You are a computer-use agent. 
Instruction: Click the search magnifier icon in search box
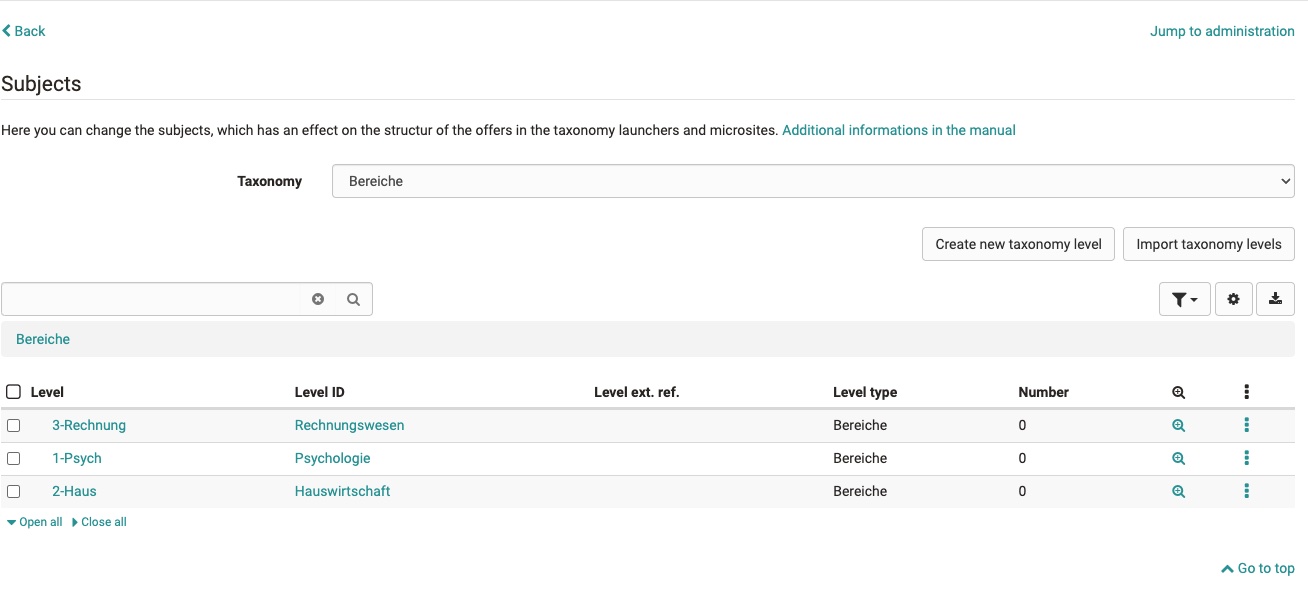pos(353,299)
